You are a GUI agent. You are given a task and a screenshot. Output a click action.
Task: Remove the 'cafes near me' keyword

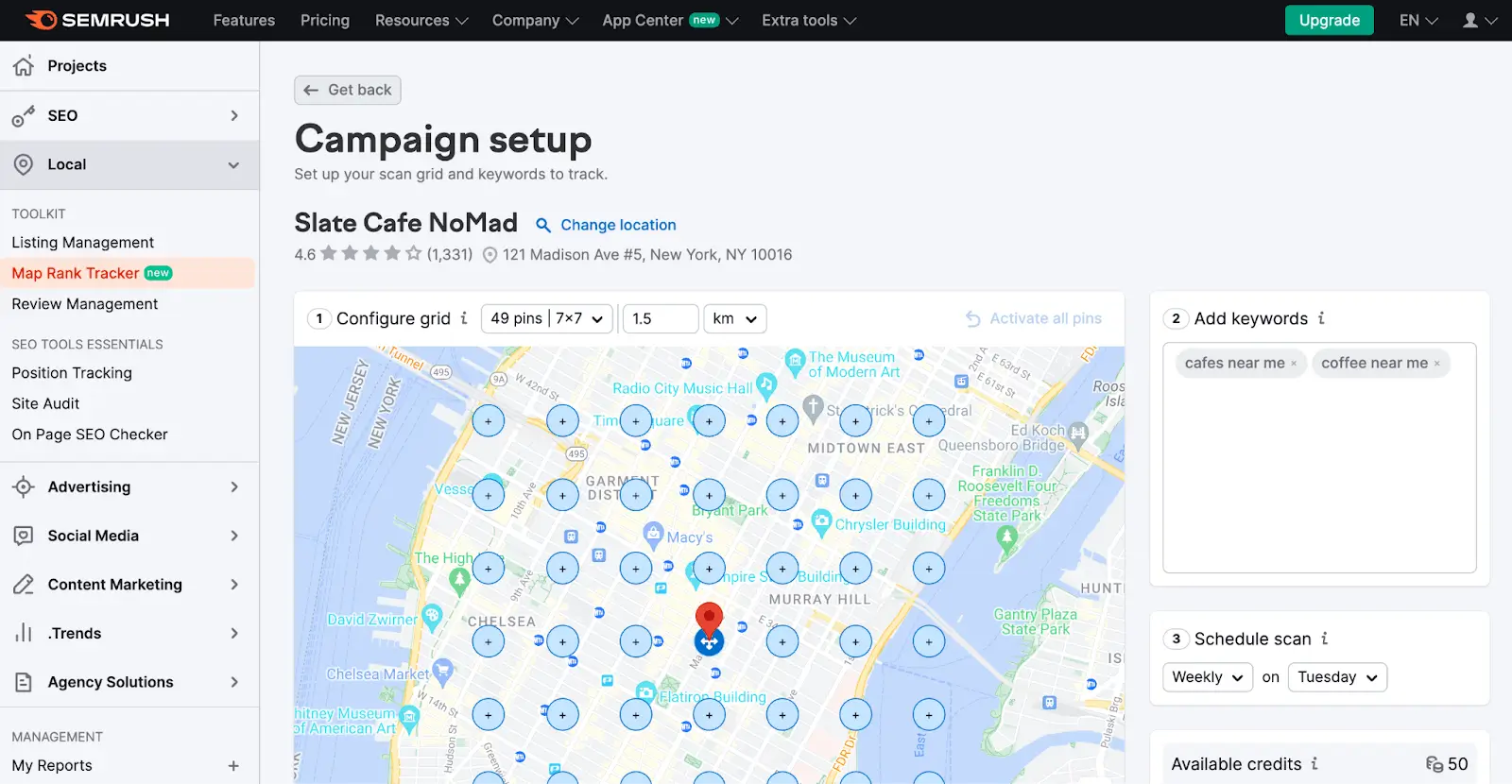click(x=1294, y=364)
